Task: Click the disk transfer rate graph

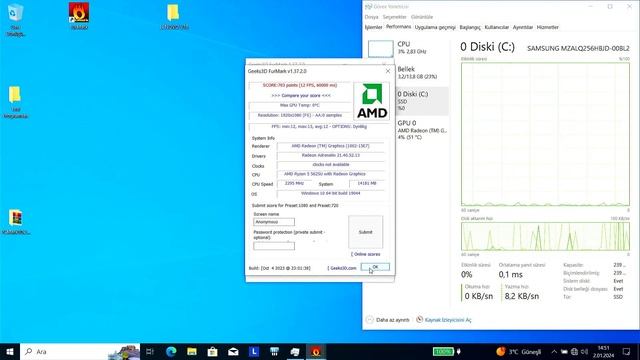Action: (545, 237)
